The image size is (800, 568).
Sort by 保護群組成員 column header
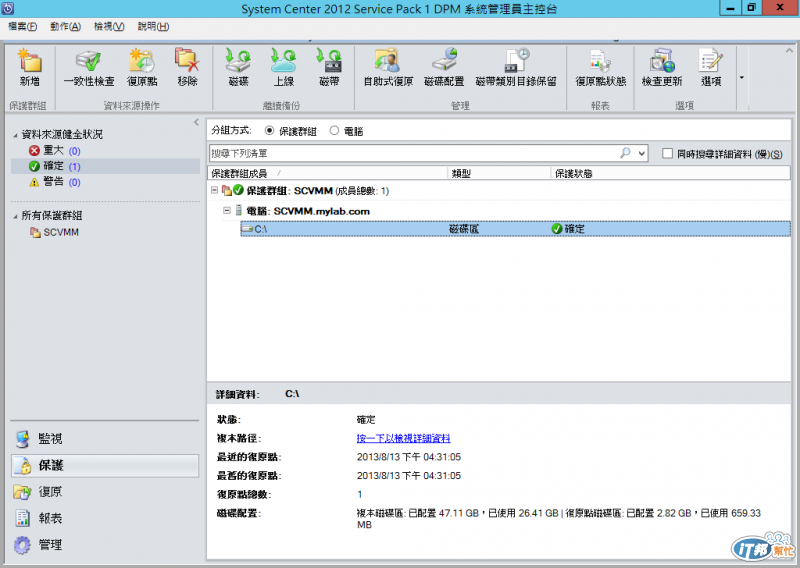[328, 174]
